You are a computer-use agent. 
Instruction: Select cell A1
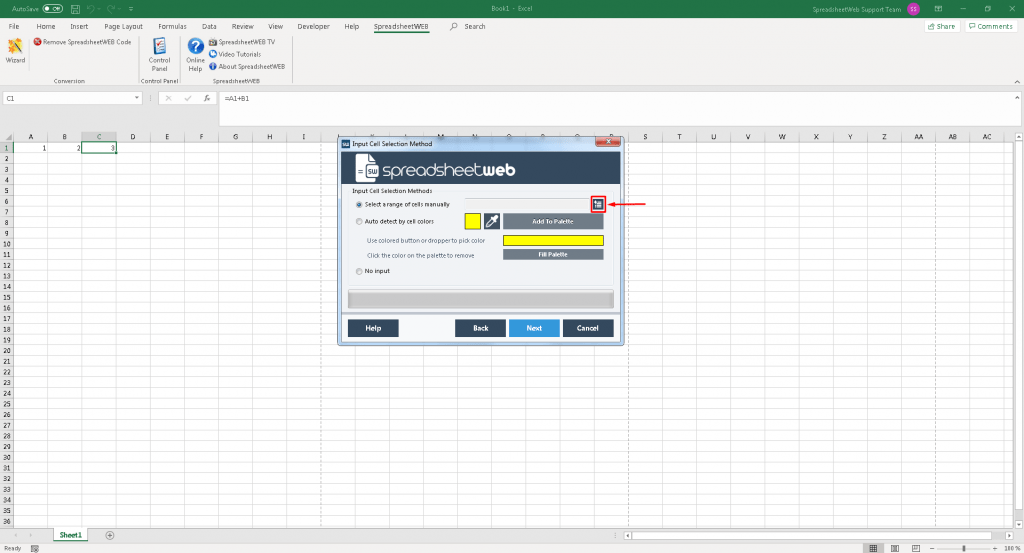click(31, 148)
